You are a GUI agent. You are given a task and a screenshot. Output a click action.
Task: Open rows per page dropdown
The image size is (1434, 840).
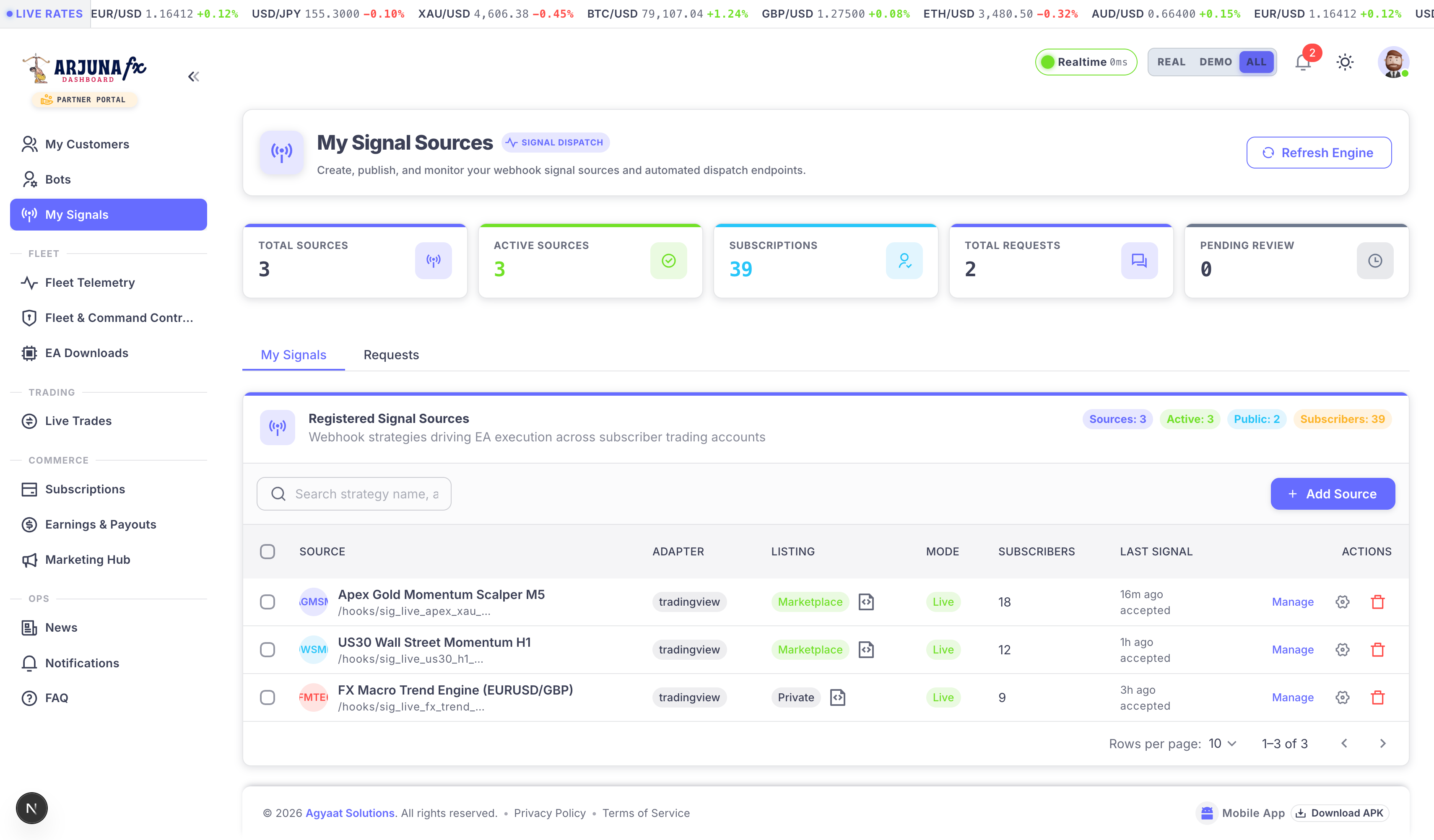point(1222,743)
